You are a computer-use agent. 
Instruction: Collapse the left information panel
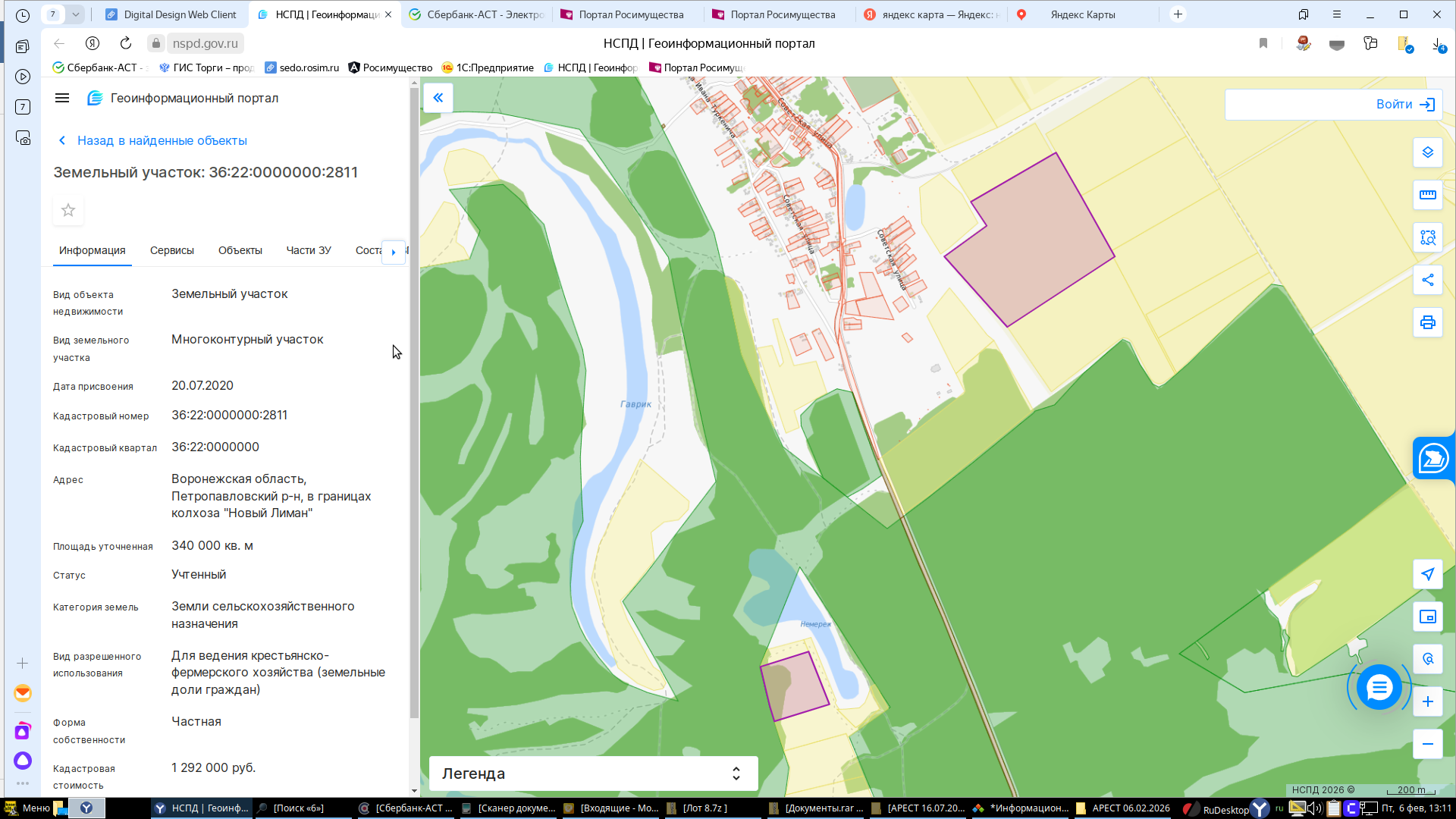[x=438, y=98]
